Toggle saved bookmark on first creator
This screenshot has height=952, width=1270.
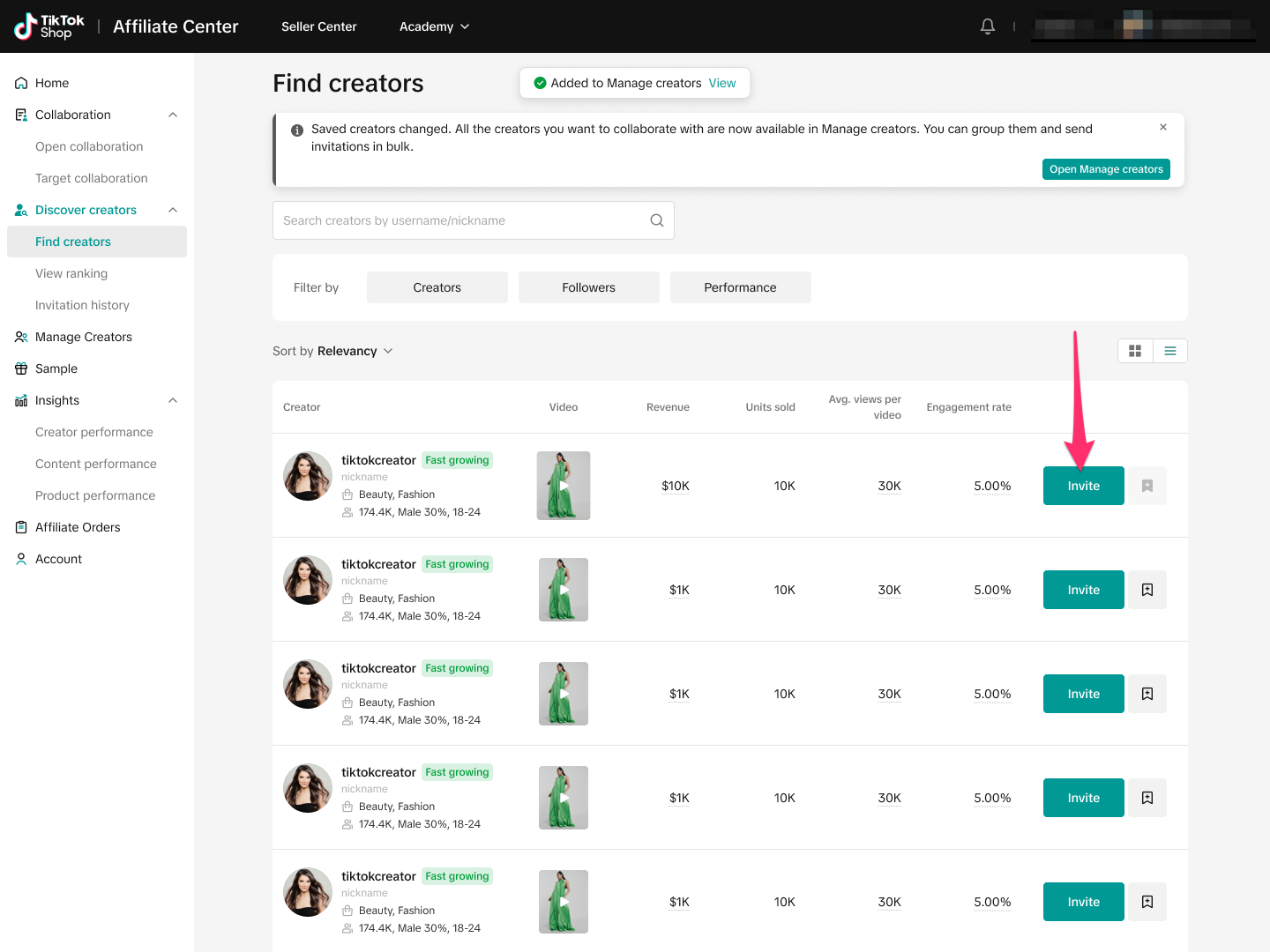1147,486
